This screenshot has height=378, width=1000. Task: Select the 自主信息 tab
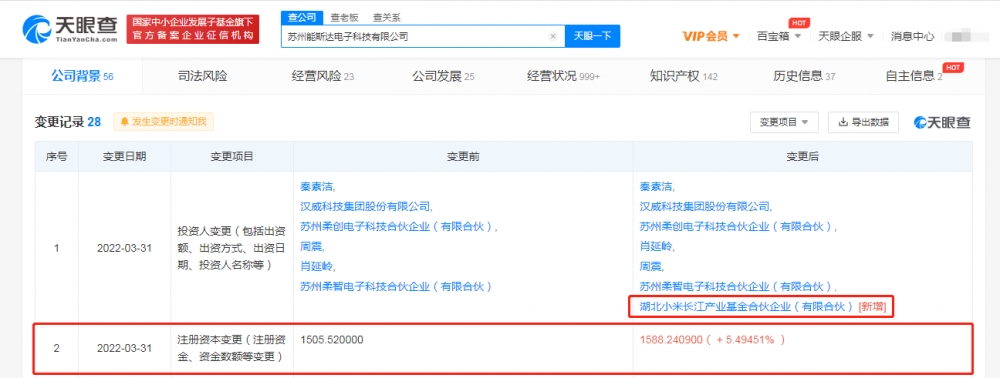[914, 76]
